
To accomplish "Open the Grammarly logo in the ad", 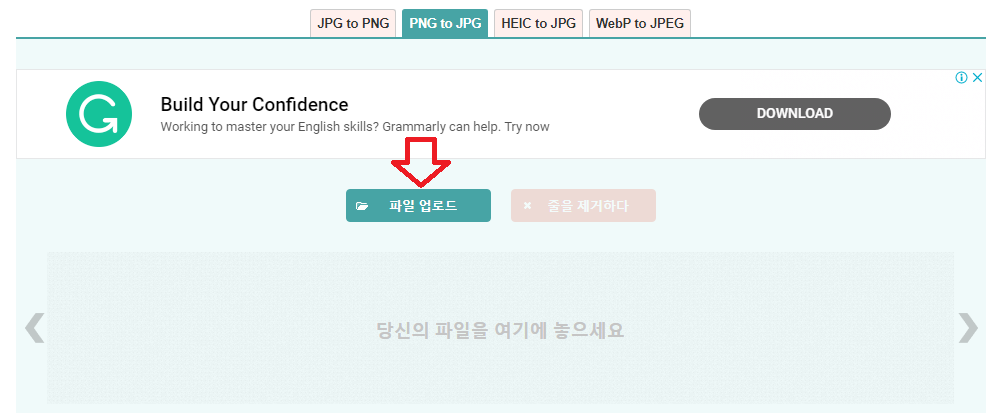I will pos(99,114).
